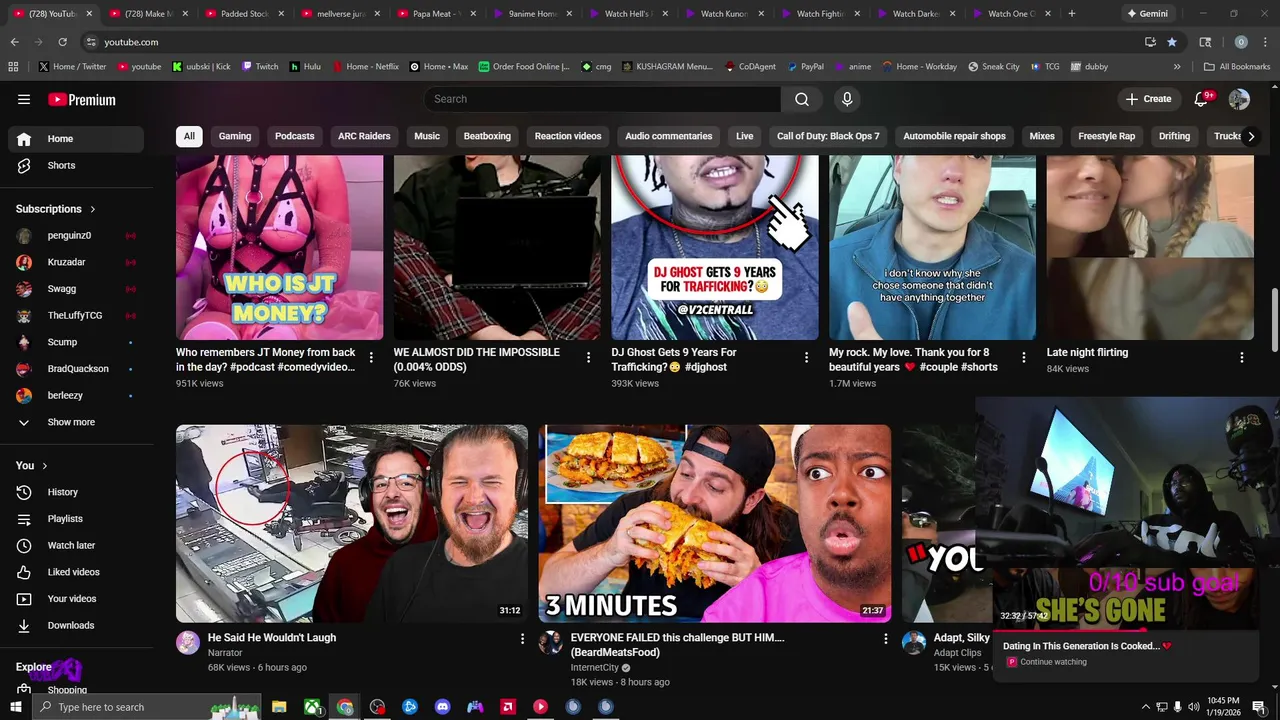The image size is (1280, 720).
Task: Show more bookmarks with the chevron
Action: click(x=1177, y=67)
